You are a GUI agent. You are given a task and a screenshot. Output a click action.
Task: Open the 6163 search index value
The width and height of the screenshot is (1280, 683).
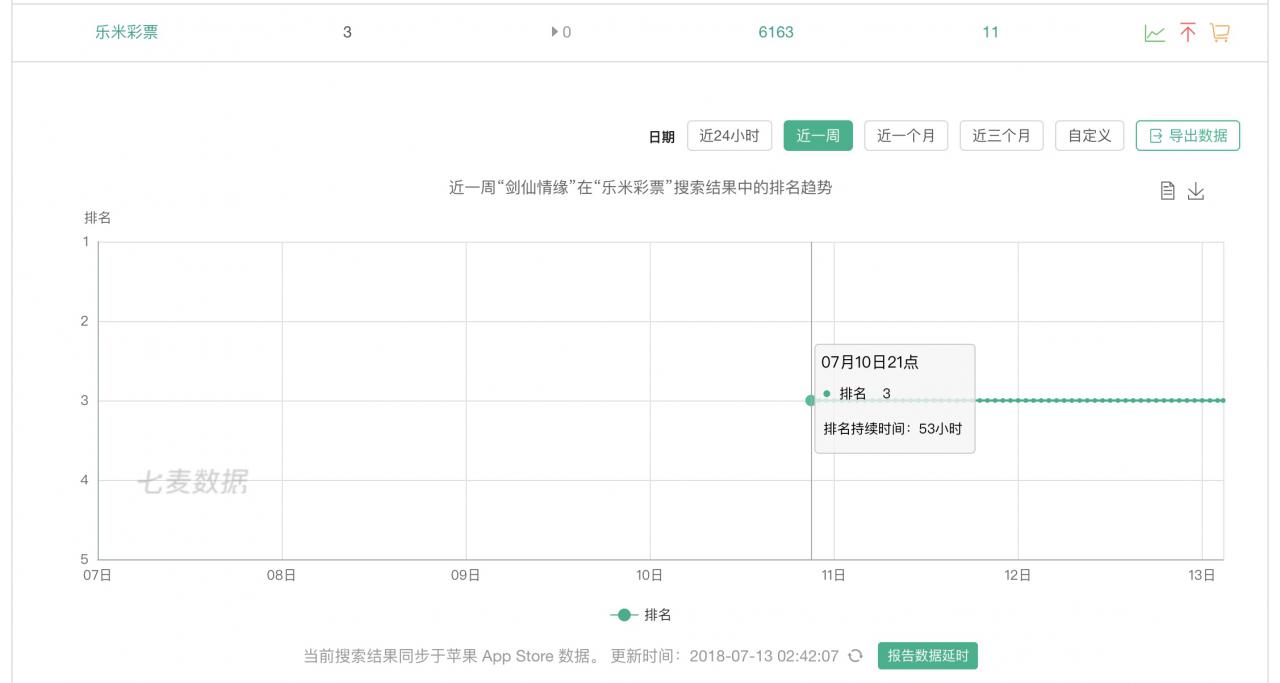776,32
